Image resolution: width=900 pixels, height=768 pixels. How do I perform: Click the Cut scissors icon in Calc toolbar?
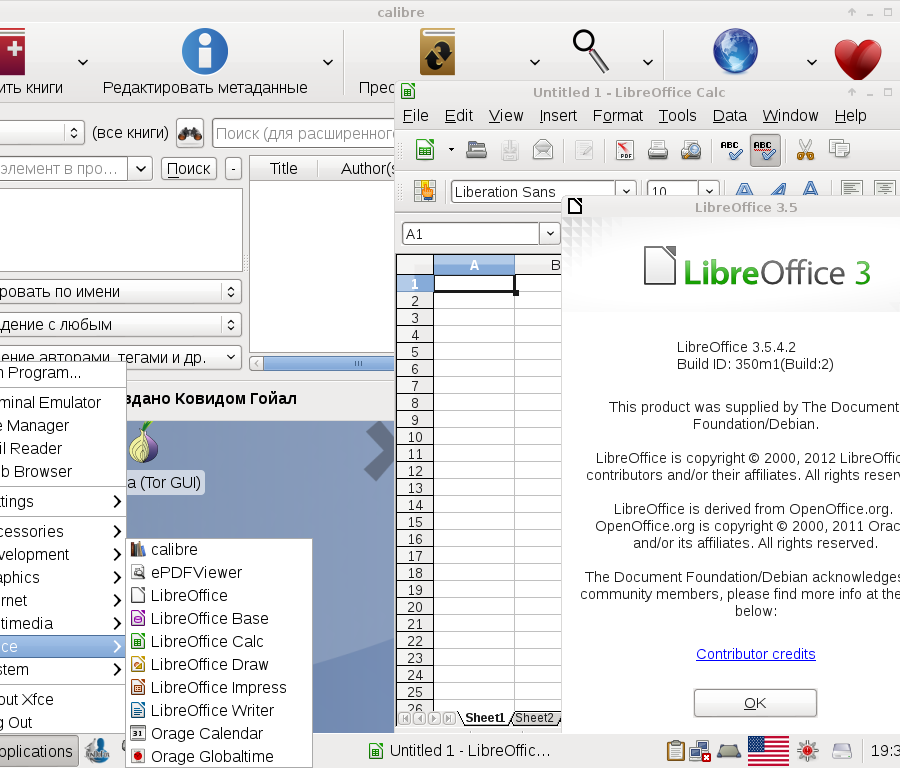click(x=805, y=150)
